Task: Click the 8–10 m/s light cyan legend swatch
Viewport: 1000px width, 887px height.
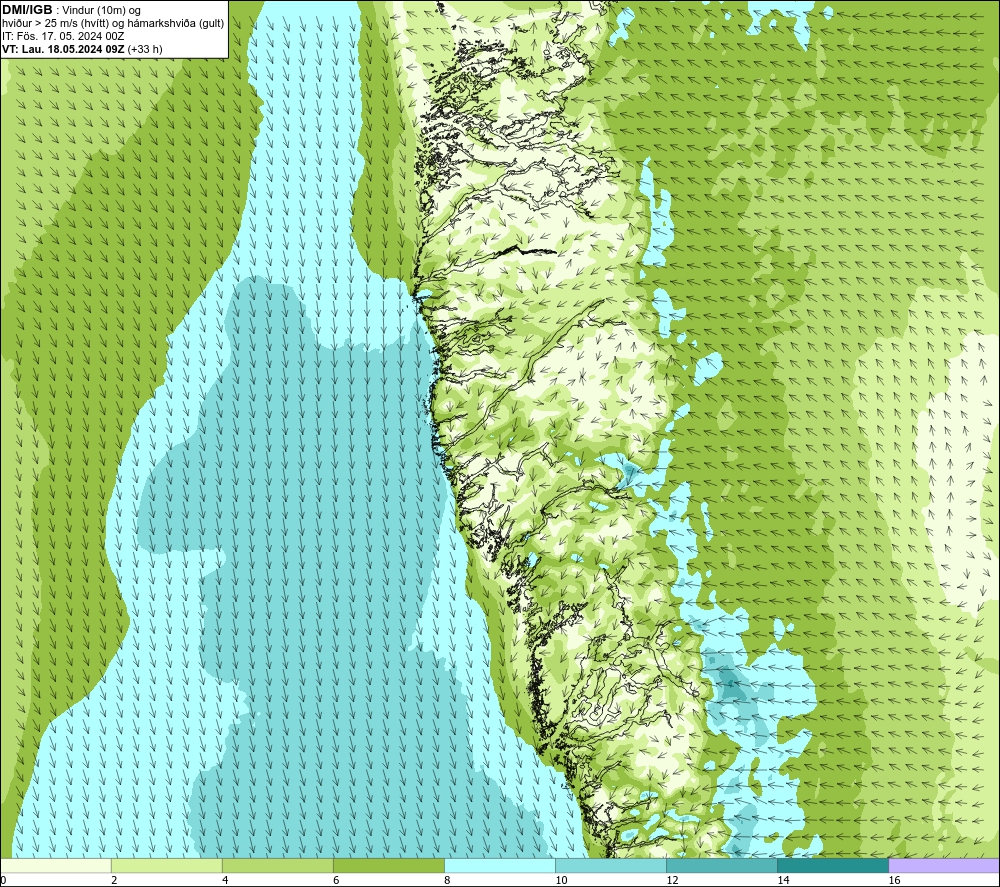Action: pos(499,865)
